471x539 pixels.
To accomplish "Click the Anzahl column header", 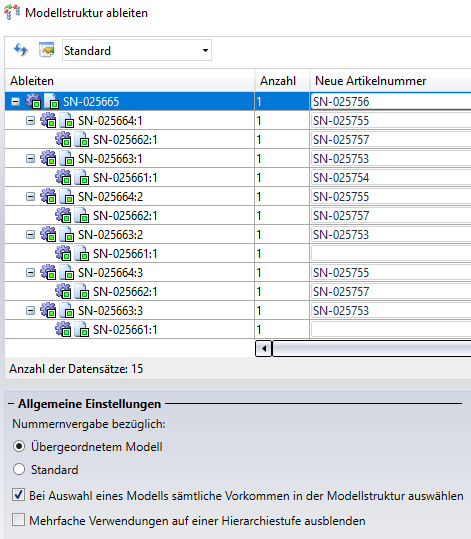I will 278,80.
